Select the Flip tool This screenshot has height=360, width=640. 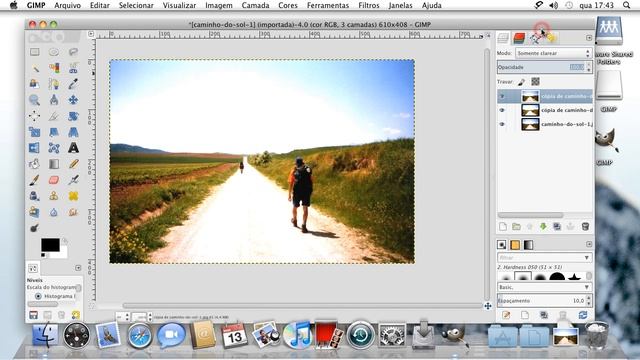pyautogui.click(x=35, y=147)
